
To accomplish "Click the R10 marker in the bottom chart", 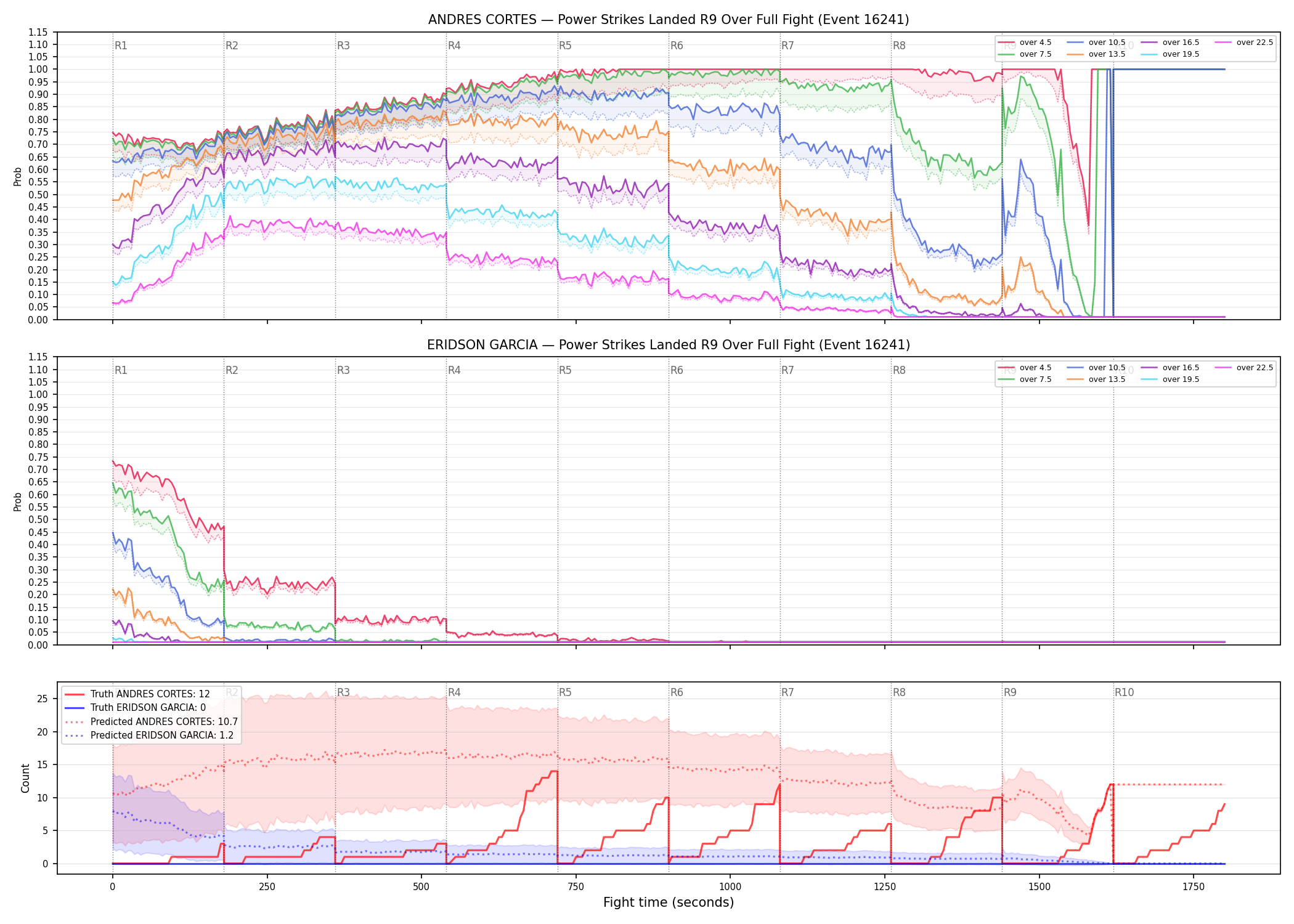I will 1124,692.
